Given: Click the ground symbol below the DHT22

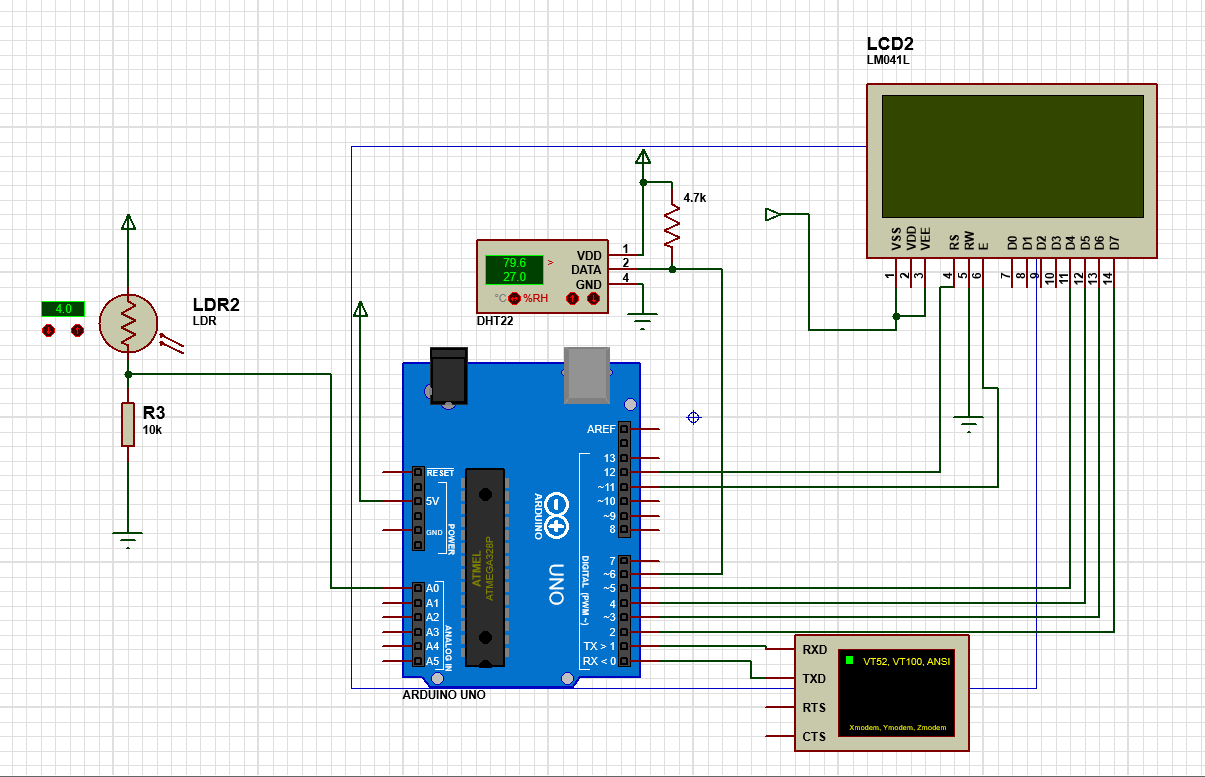Looking at the screenshot, I should [x=641, y=318].
